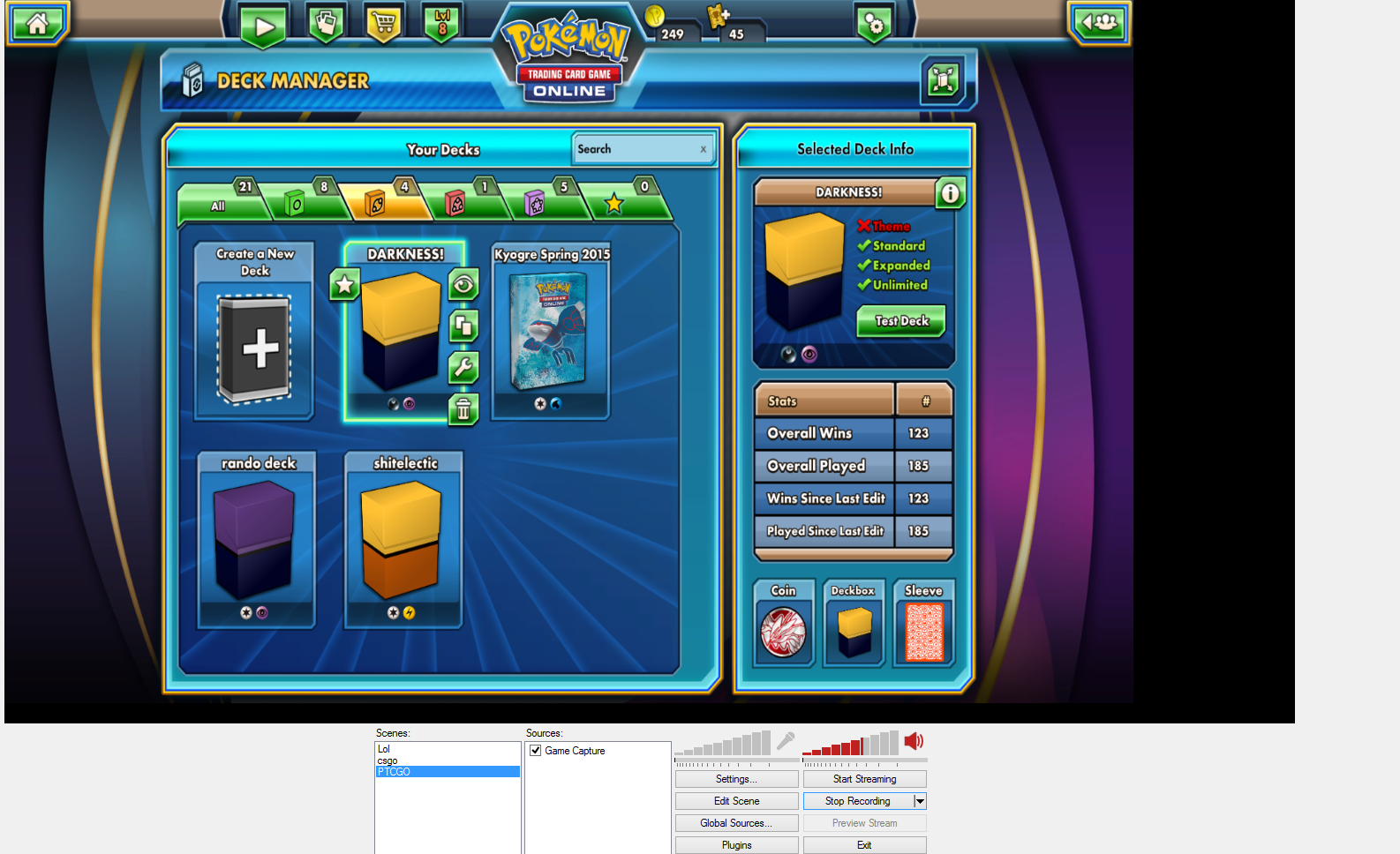Click the Overall Wins row
The width and height of the screenshot is (1400, 854).
(854, 433)
